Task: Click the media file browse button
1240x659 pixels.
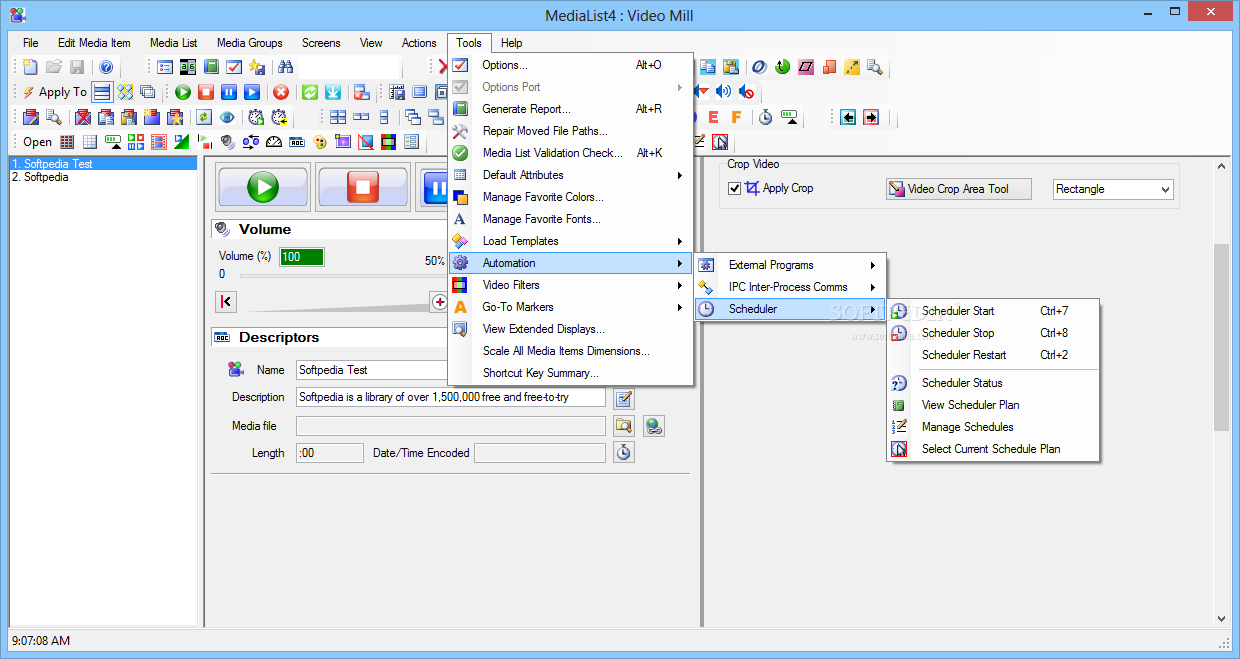Action: [x=624, y=426]
